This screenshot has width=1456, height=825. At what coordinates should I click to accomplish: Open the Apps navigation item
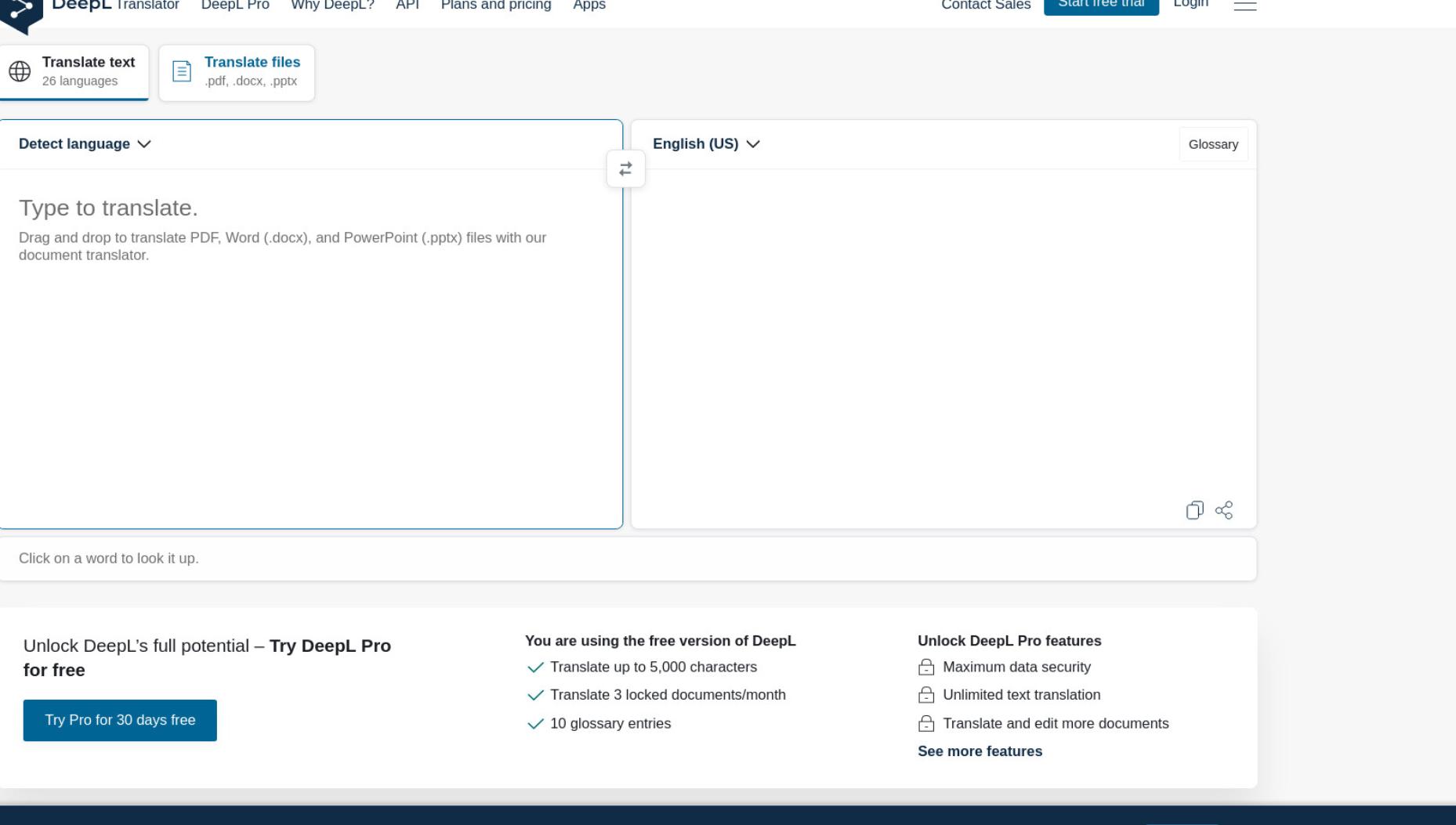(x=589, y=5)
